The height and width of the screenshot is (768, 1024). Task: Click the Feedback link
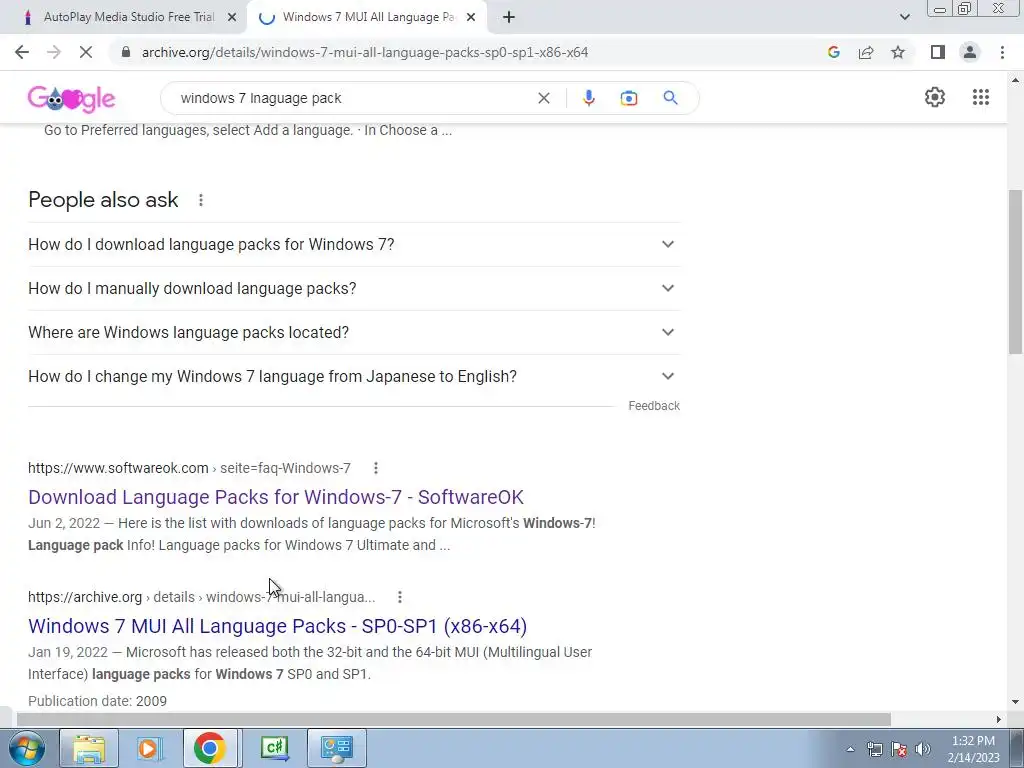click(654, 406)
